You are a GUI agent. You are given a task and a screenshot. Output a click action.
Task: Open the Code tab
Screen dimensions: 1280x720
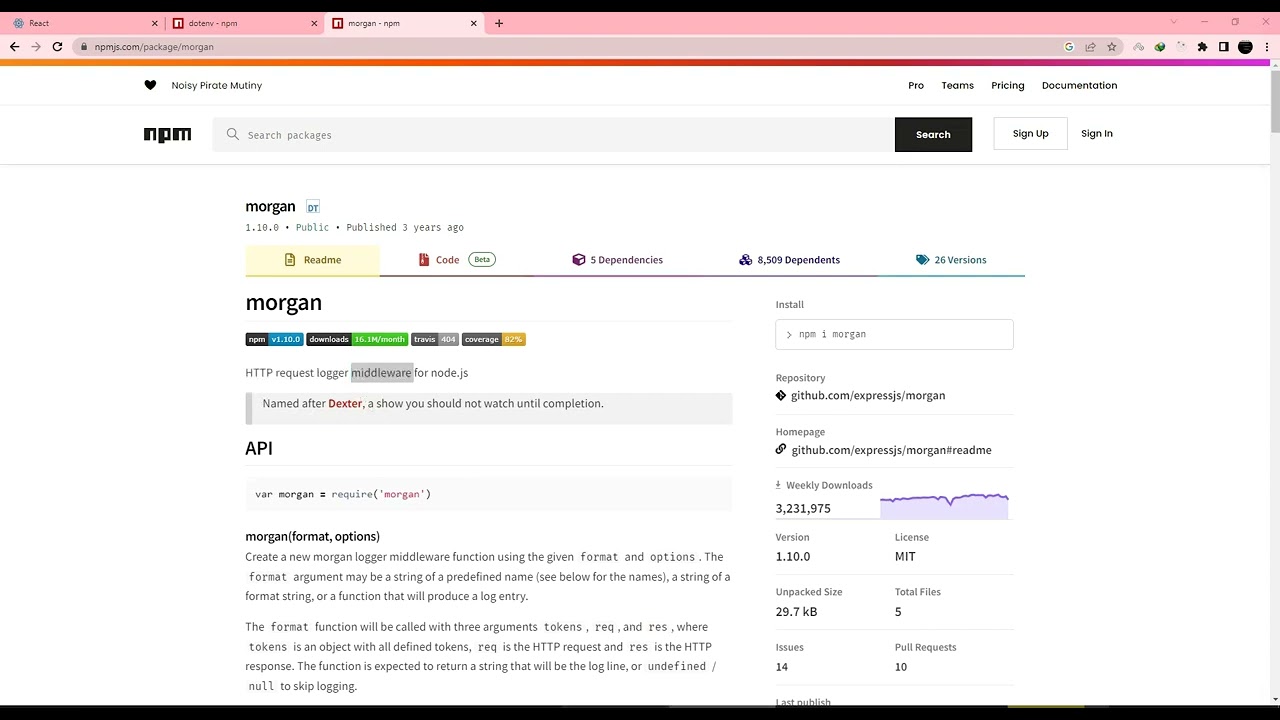coord(458,260)
